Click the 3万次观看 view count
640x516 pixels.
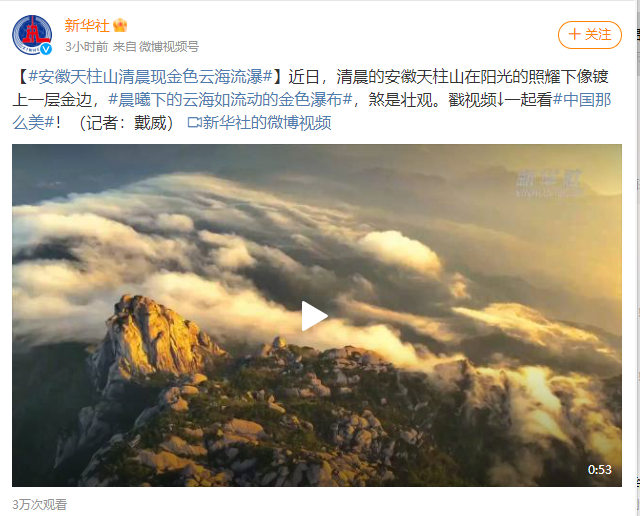tap(40, 505)
